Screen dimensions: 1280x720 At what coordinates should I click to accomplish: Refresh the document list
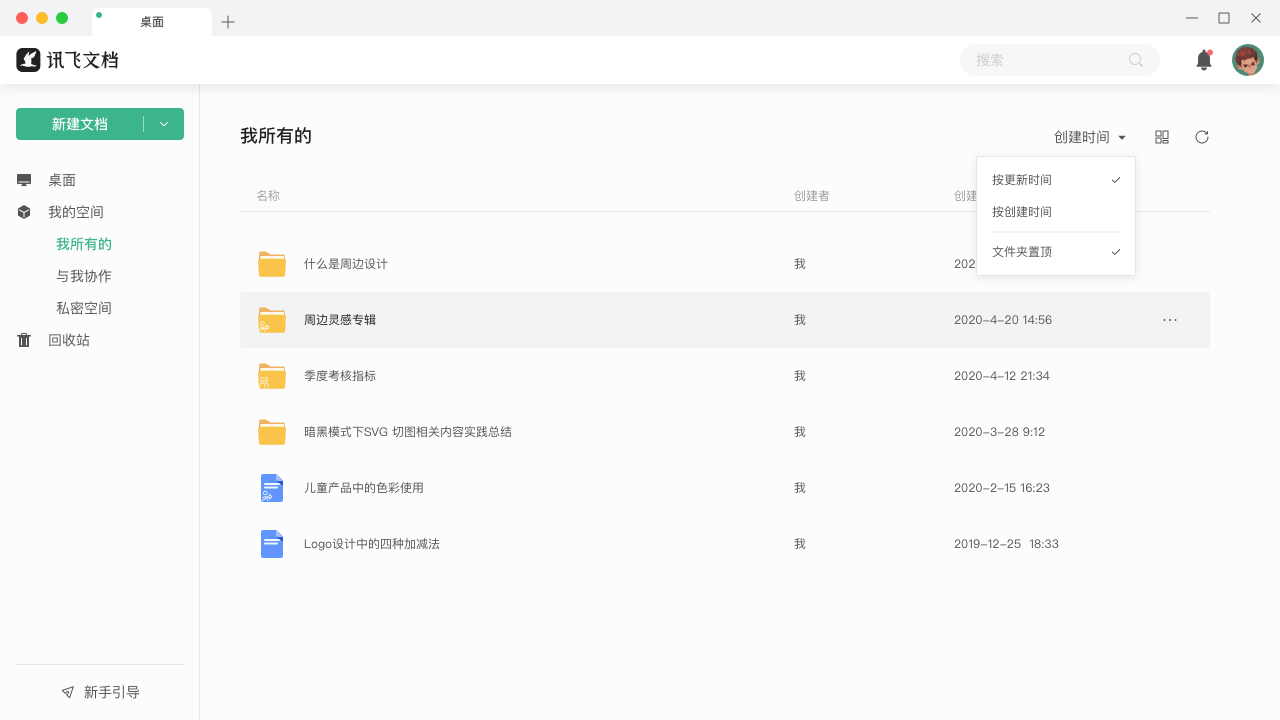(1201, 137)
